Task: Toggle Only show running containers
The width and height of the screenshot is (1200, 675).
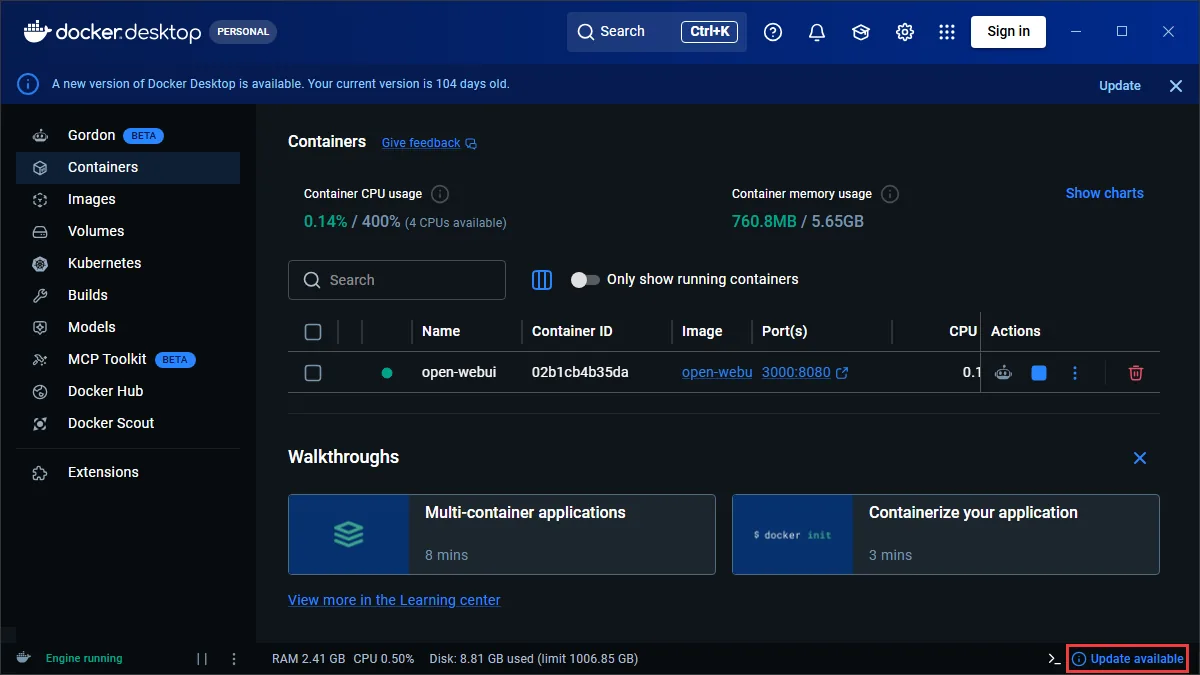Action: click(x=585, y=280)
